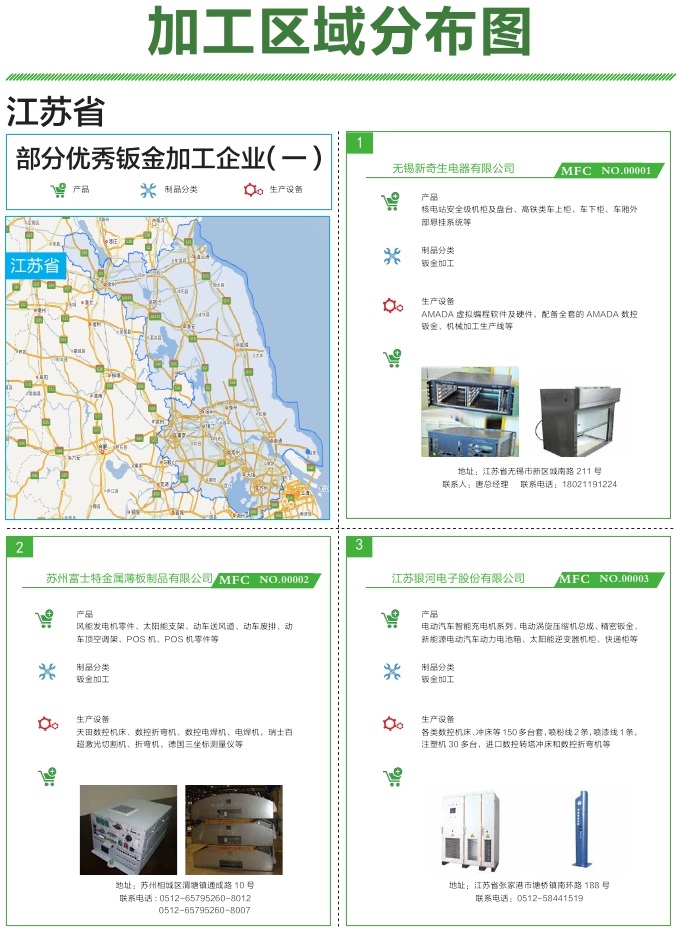Click the 生产设备 gear icon in the legend
This screenshot has height=935, width=677.
252,189
